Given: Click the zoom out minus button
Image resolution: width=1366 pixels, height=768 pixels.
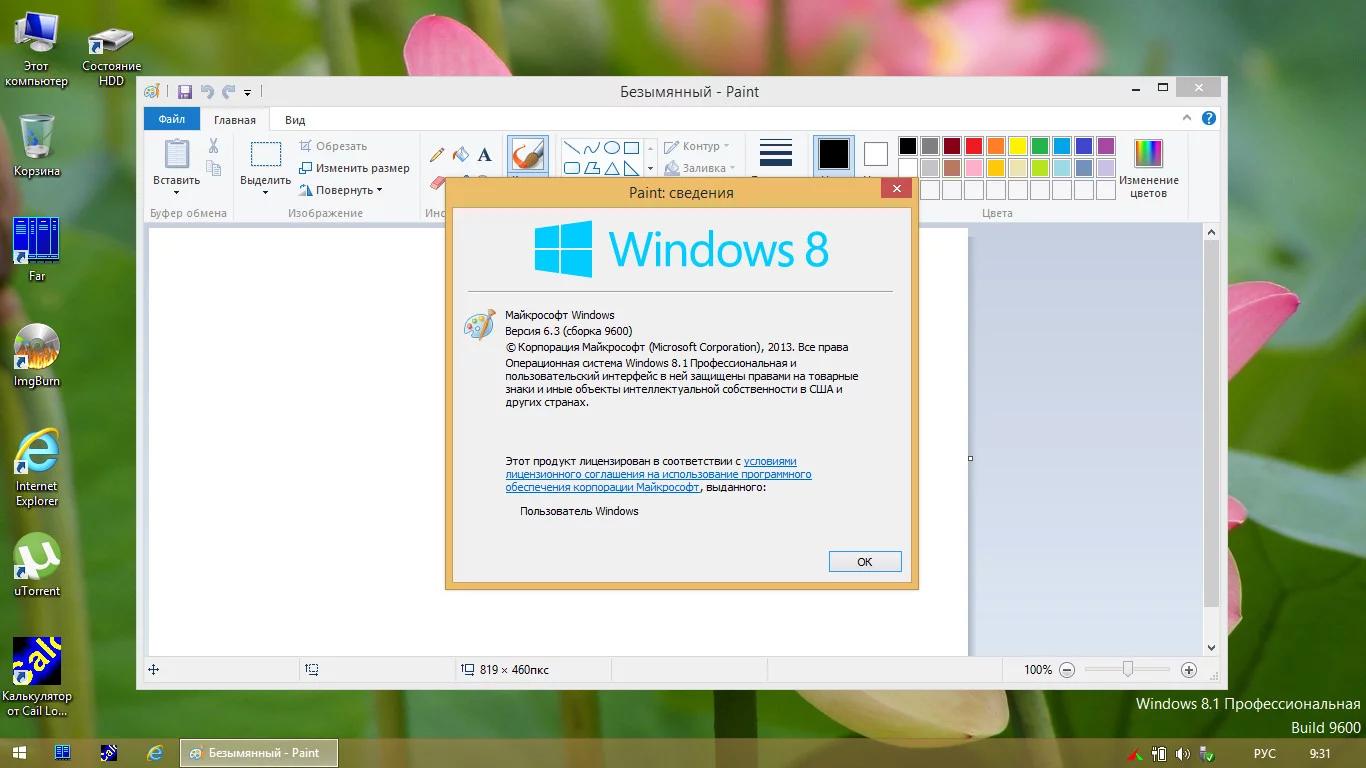Looking at the screenshot, I should pyautogui.click(x=1067, y=670).
